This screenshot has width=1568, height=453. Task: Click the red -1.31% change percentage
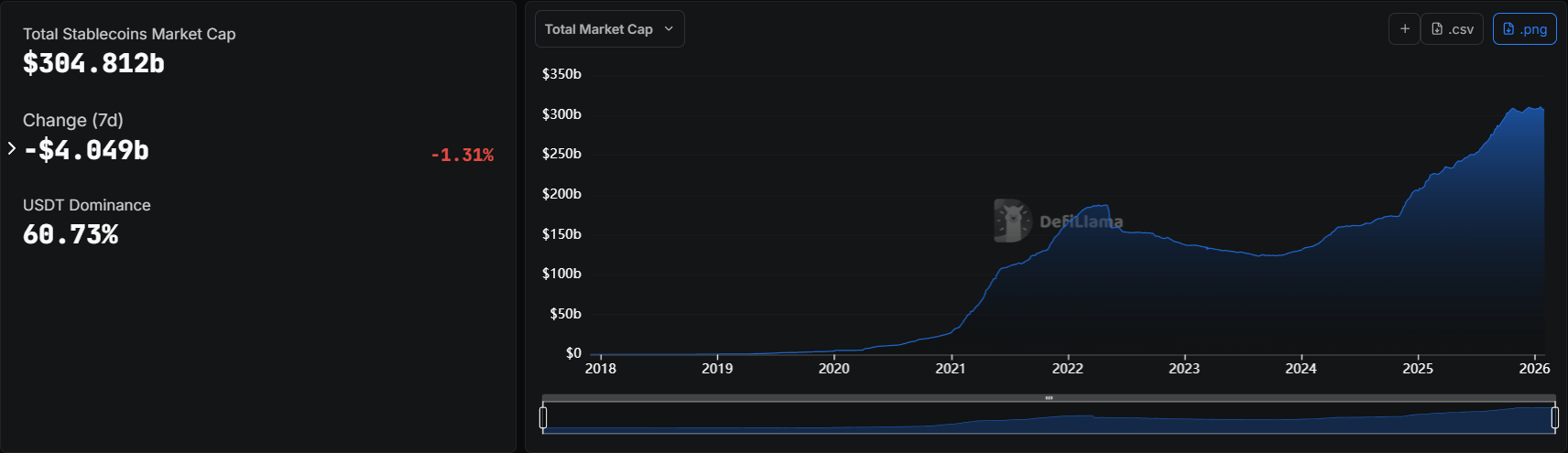(x=462, y=156)
